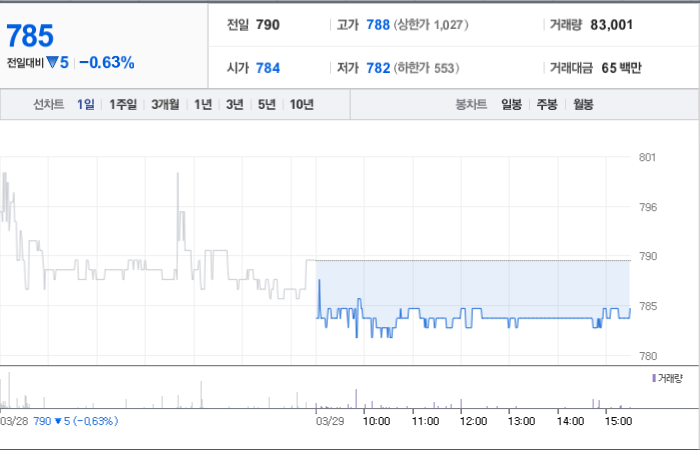The image size is (700, 450).
Task: Click the 고가 value 788
Action: tap(378, 25)
